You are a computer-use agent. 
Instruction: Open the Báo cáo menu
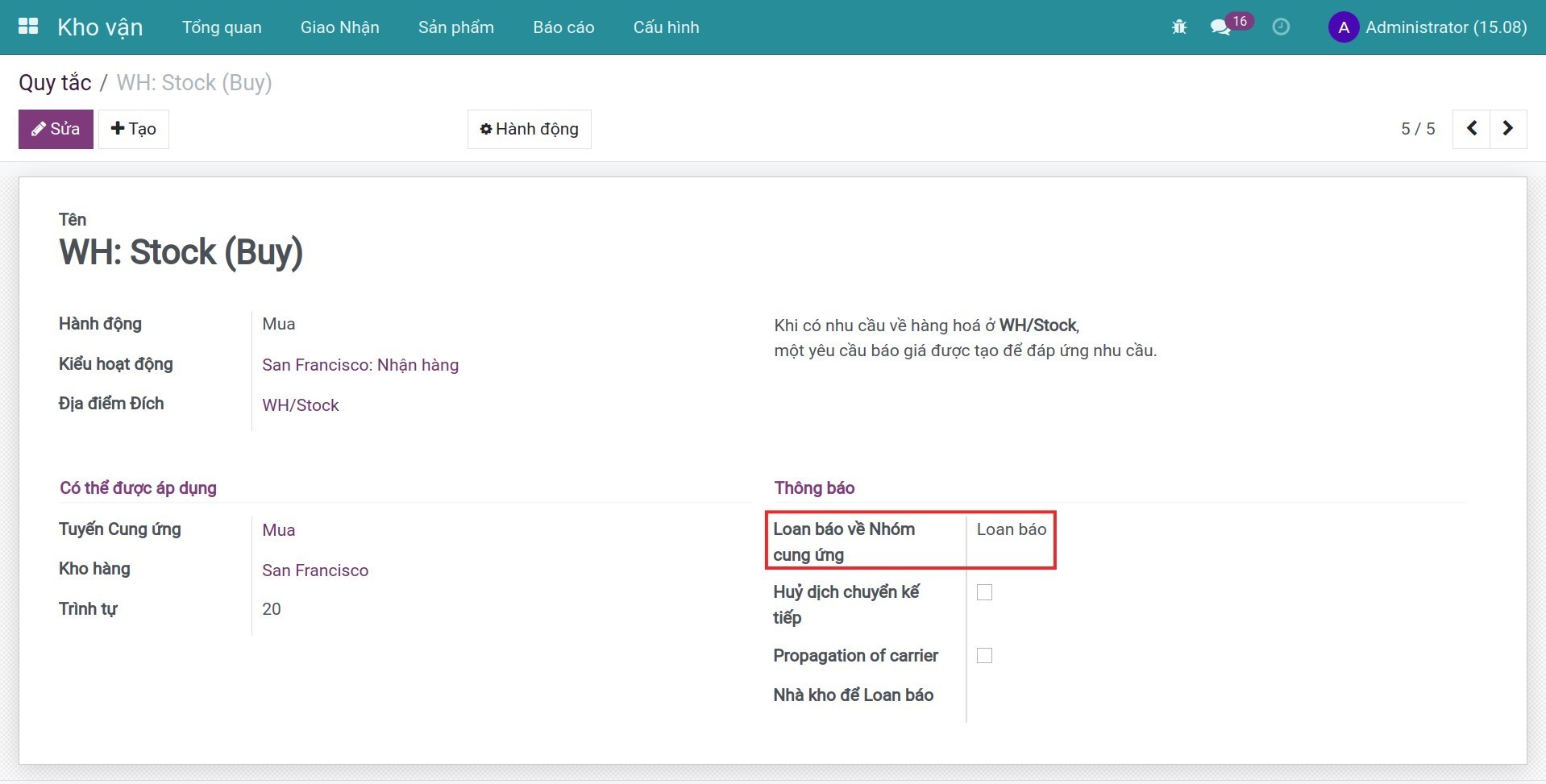click(563, 27)
